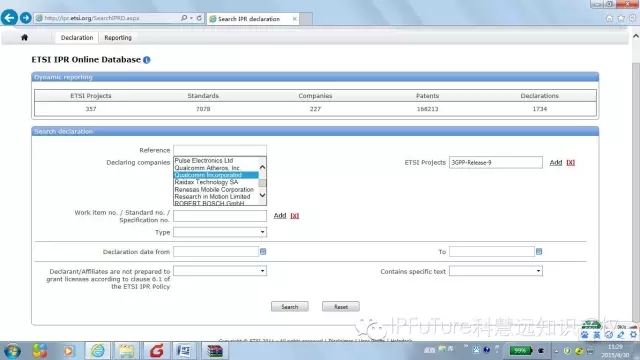Open media player icon in taskbar

click(69, 351)
